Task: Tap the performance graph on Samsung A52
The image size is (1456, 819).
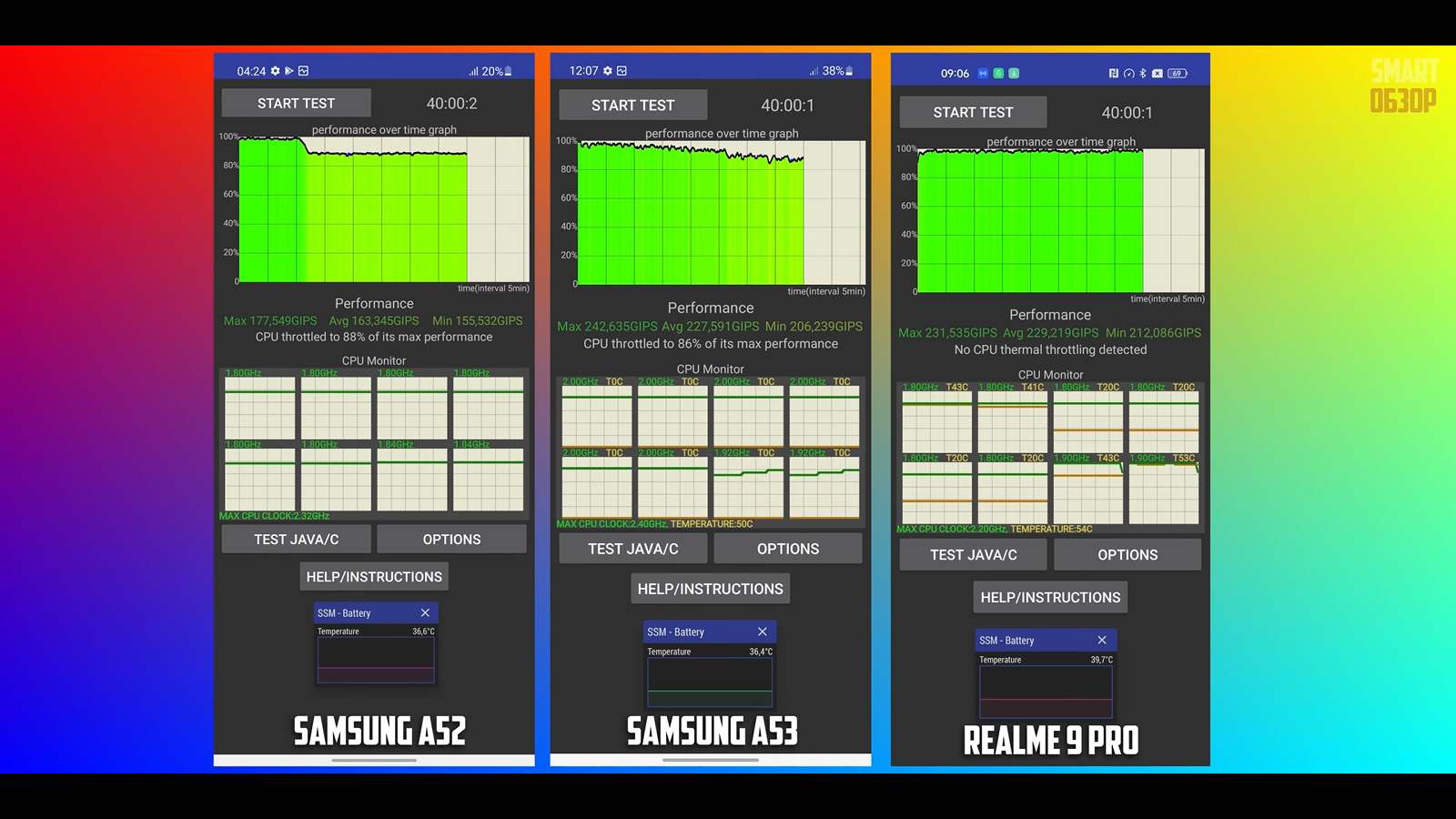Action: click(384, 209)
